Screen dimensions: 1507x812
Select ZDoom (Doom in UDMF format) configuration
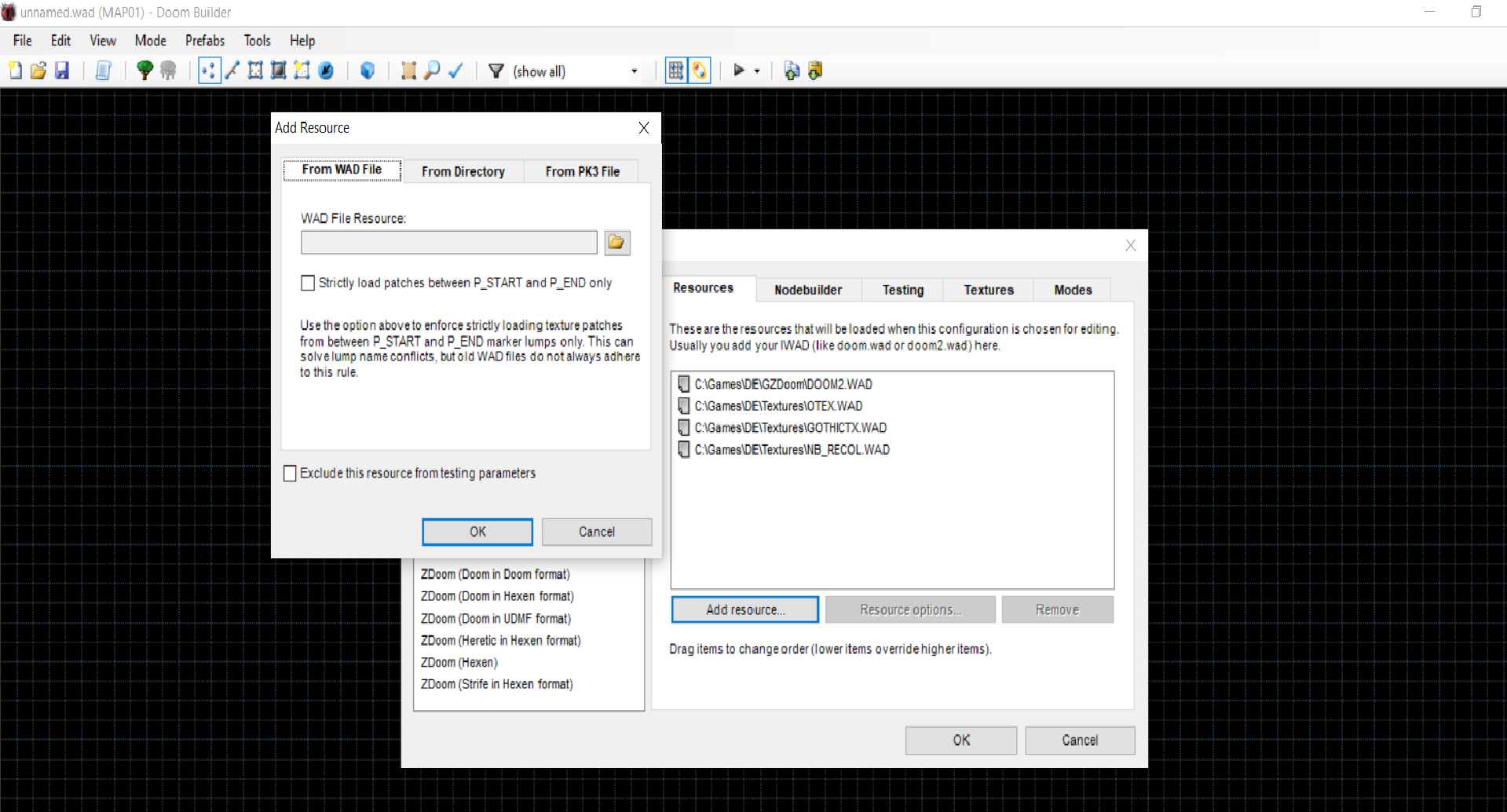point(496,619)
